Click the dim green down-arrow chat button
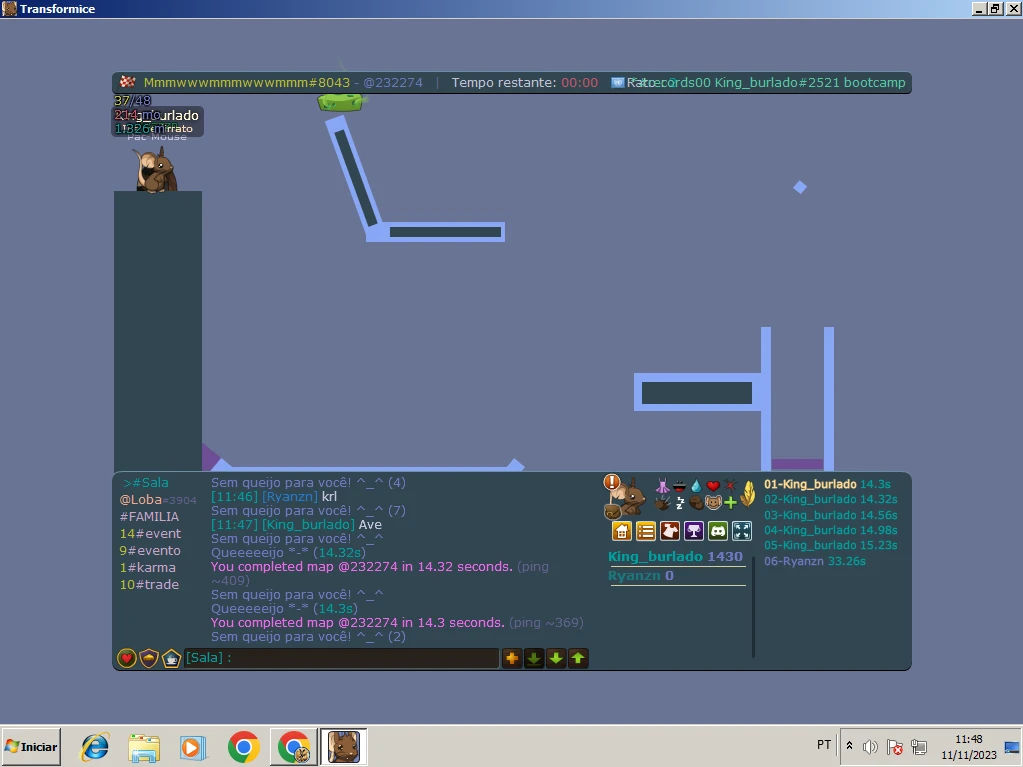This screenshot has height=767, width=1023. [534, 658]
